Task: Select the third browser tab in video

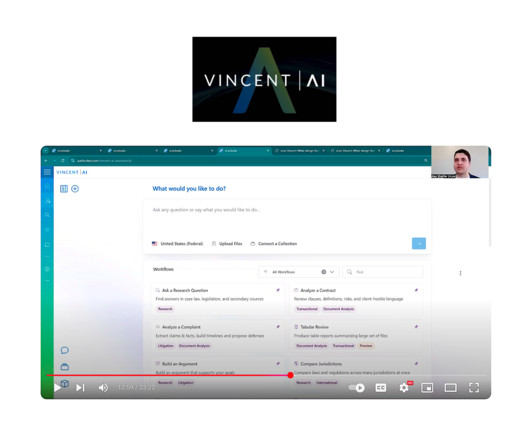Action: coord(188,151)
